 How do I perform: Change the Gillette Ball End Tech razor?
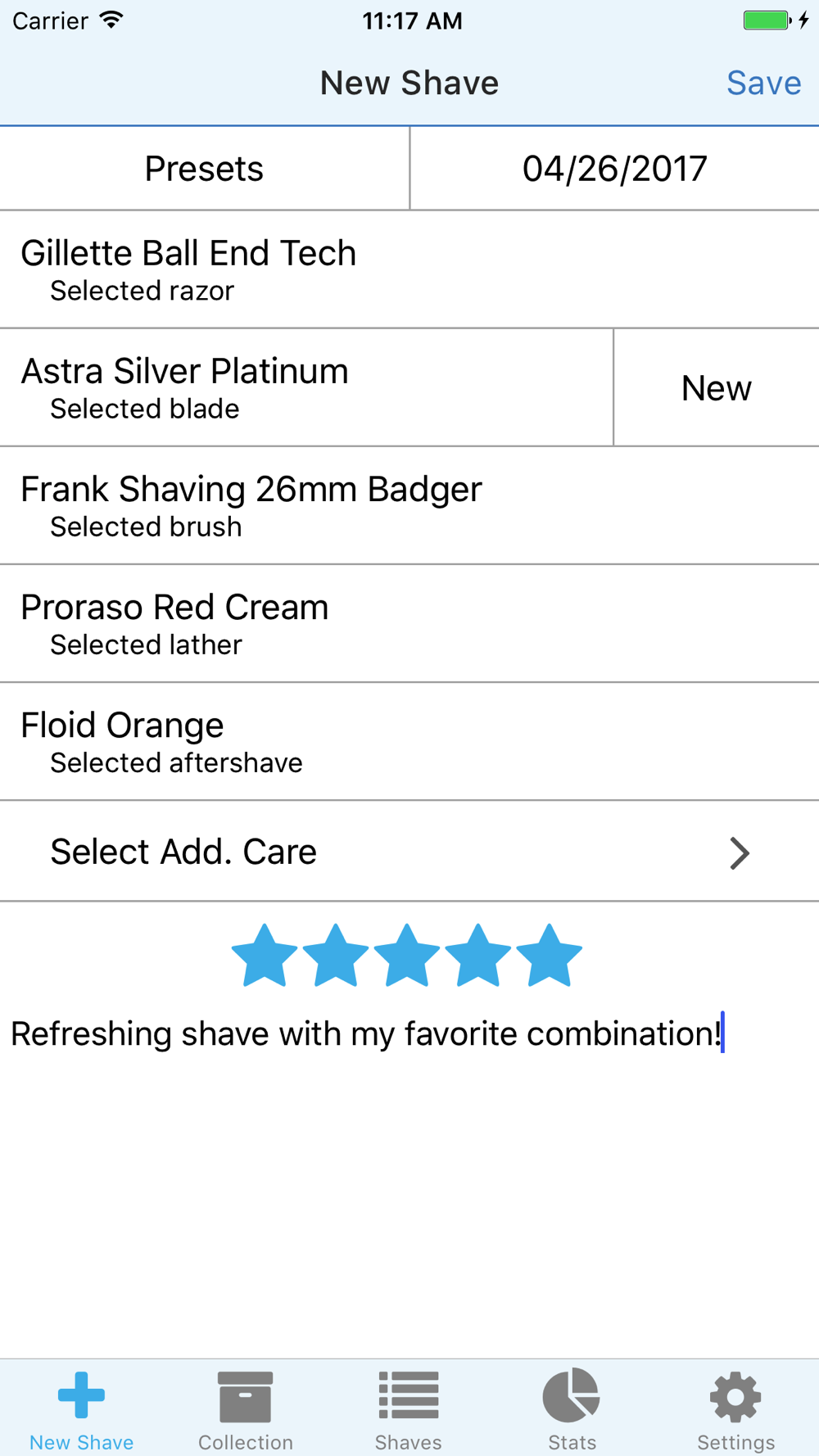pyautogui.click(x=409, y=269)
